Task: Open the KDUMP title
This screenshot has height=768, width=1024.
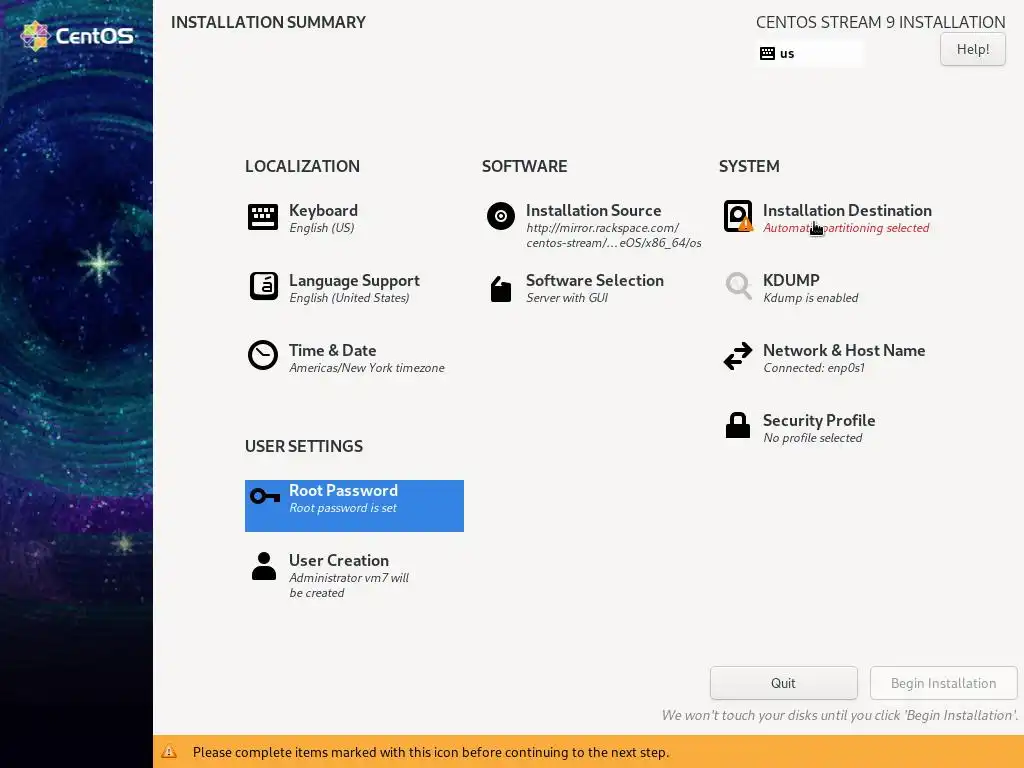Action: (791, 280)
